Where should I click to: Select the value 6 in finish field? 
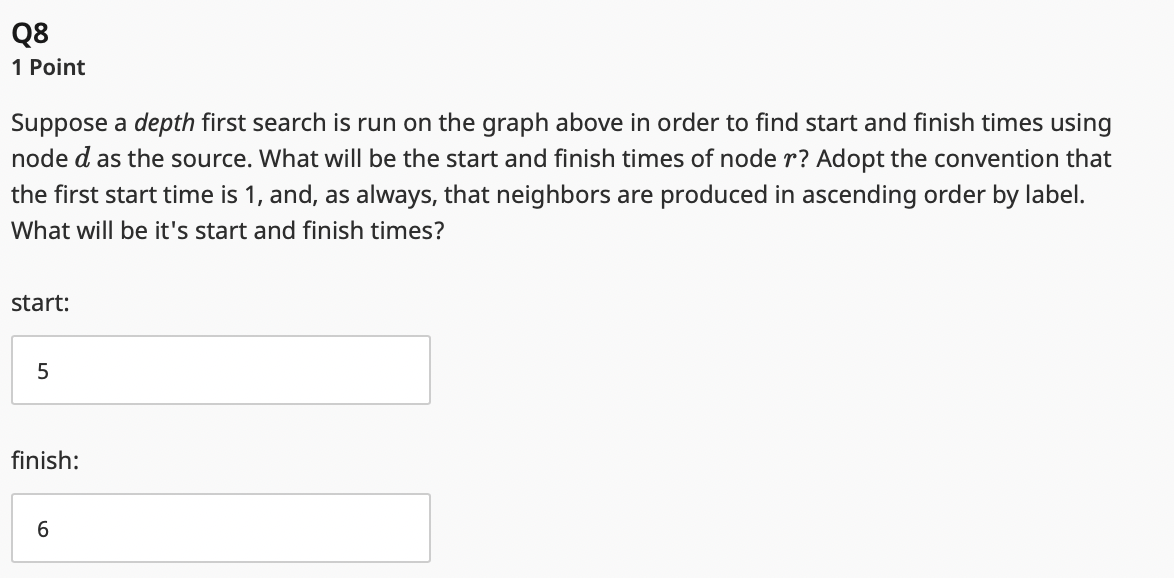tap(41, 529)
